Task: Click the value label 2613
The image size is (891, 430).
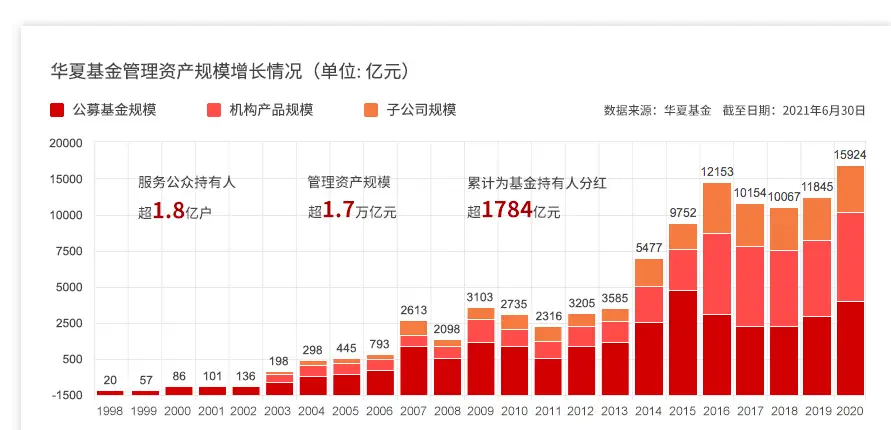Action: click(414, 310)
